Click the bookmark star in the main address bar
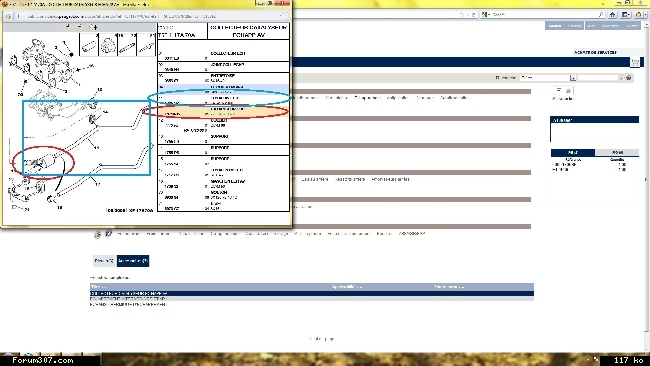The image size is (650, 366). pos(462,15)
